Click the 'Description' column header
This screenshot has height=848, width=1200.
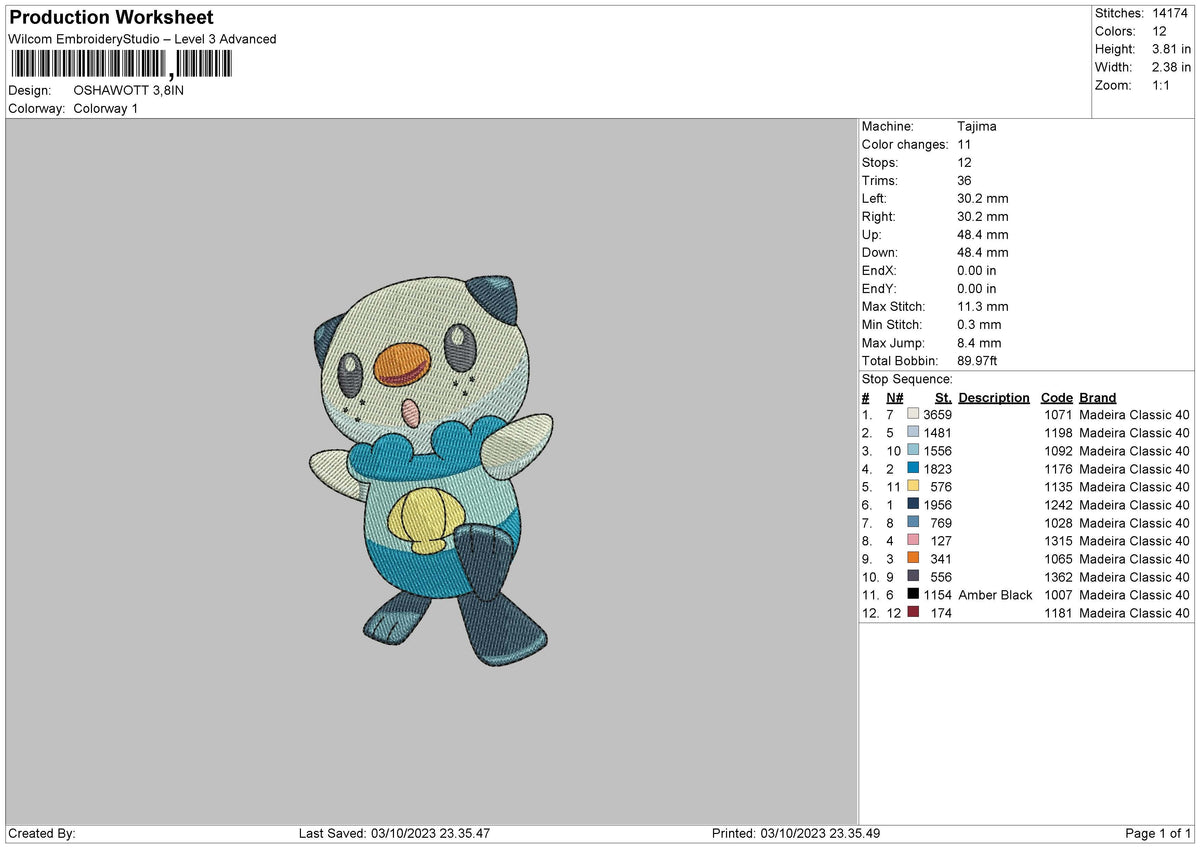click(x=994, y=397)
